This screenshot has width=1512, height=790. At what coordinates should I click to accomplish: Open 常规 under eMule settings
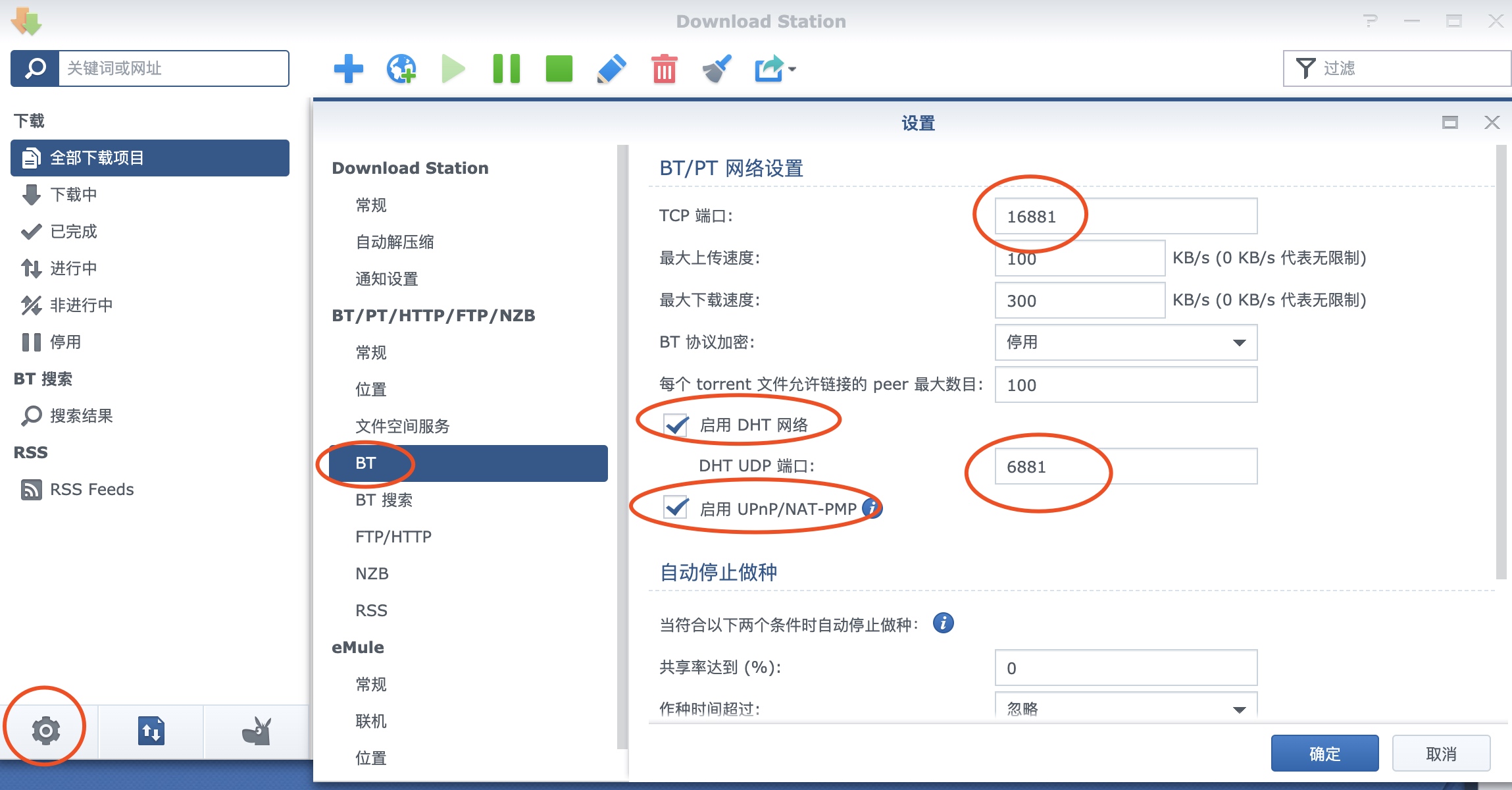tap(468, 685)
